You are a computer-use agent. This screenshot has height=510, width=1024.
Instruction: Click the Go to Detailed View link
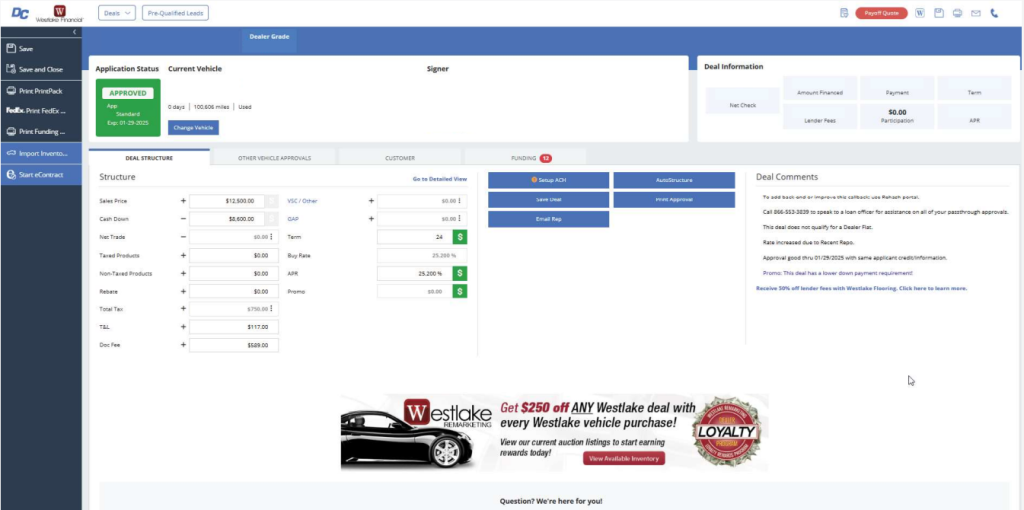pyautogui.click(x=439, y=179)
